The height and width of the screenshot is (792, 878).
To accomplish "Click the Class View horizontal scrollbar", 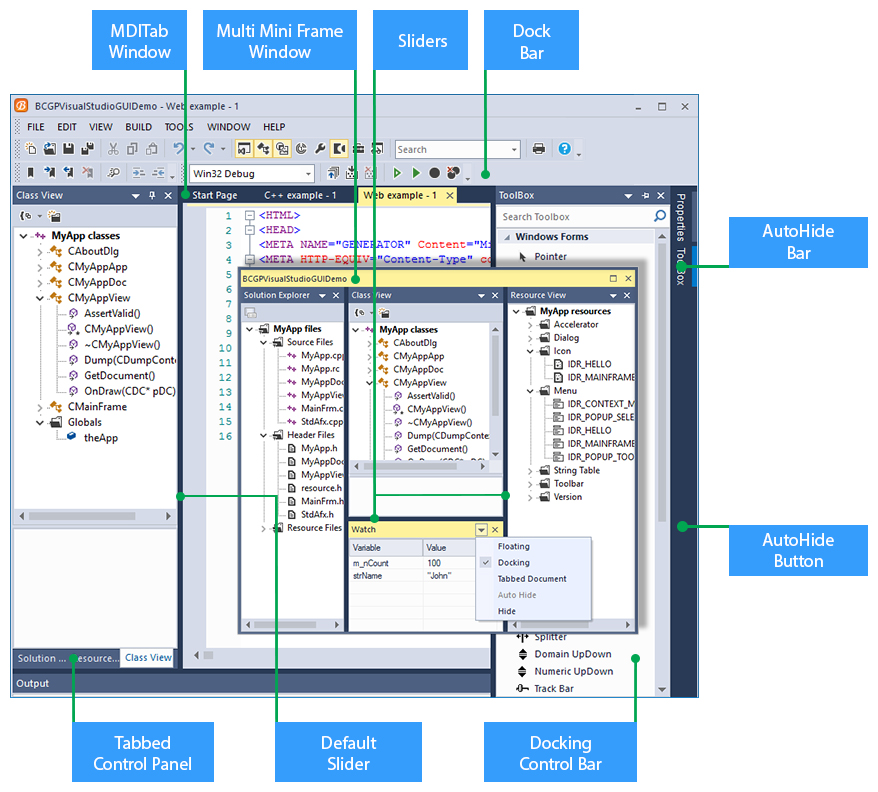I will 95,516.
